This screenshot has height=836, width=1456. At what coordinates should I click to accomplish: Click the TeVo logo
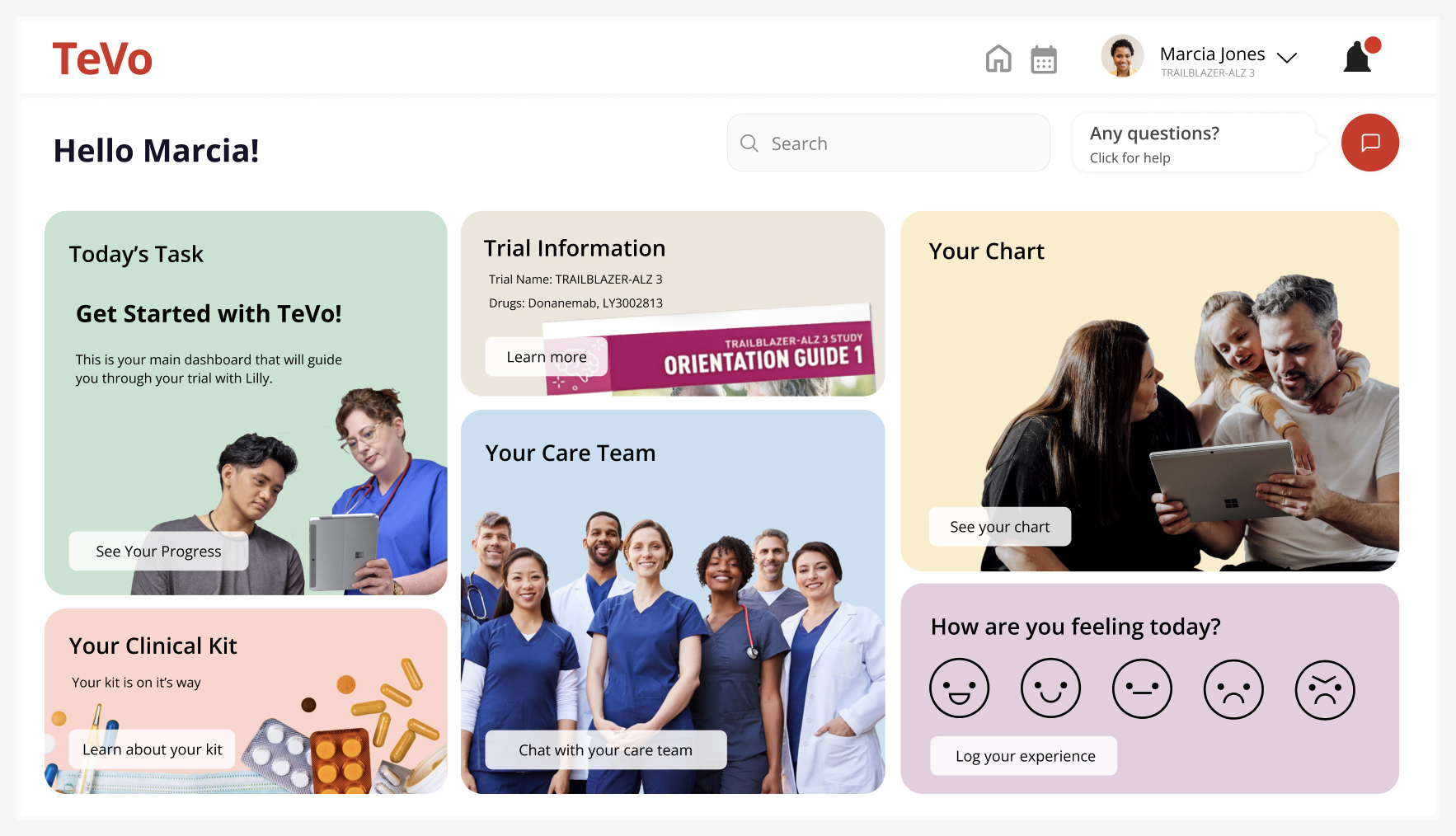tap(102, 59)
